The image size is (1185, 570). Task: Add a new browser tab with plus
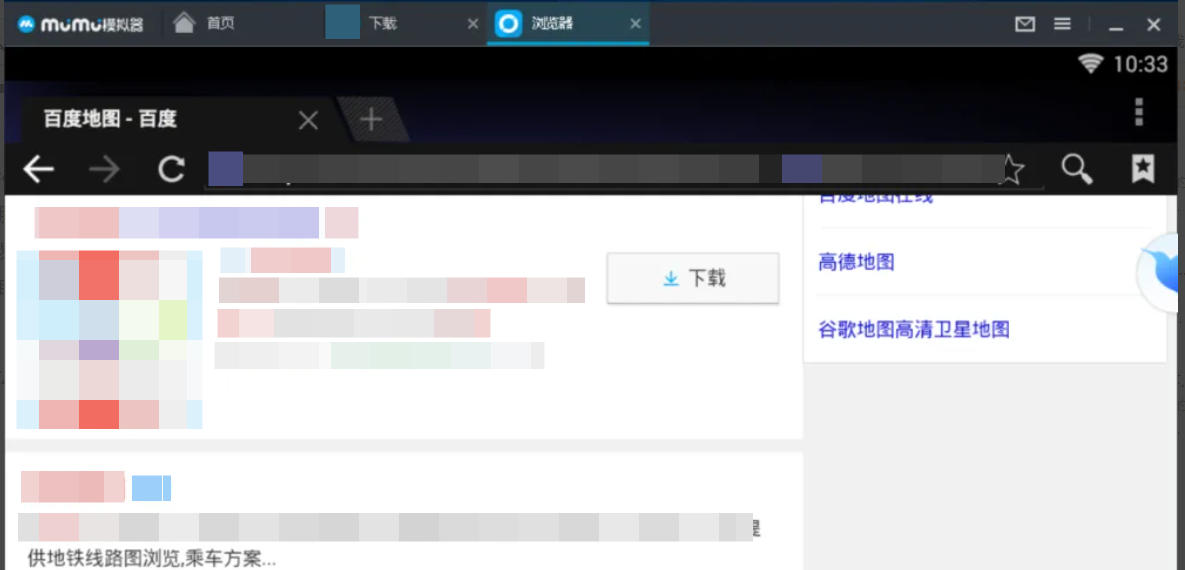[371, 120]
